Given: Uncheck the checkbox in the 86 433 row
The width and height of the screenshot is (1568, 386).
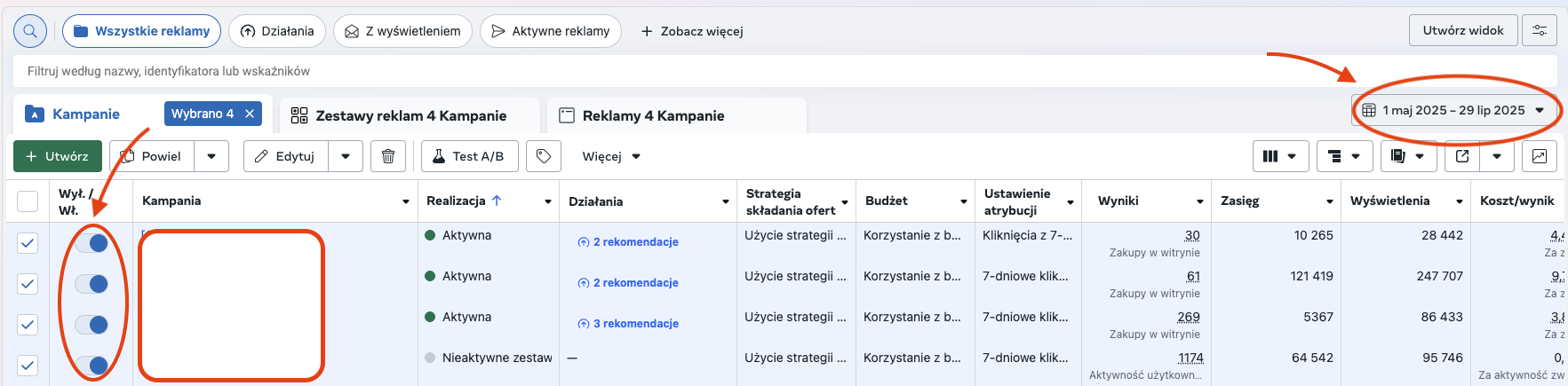Looking at the screenshot, I should [28, 324].
